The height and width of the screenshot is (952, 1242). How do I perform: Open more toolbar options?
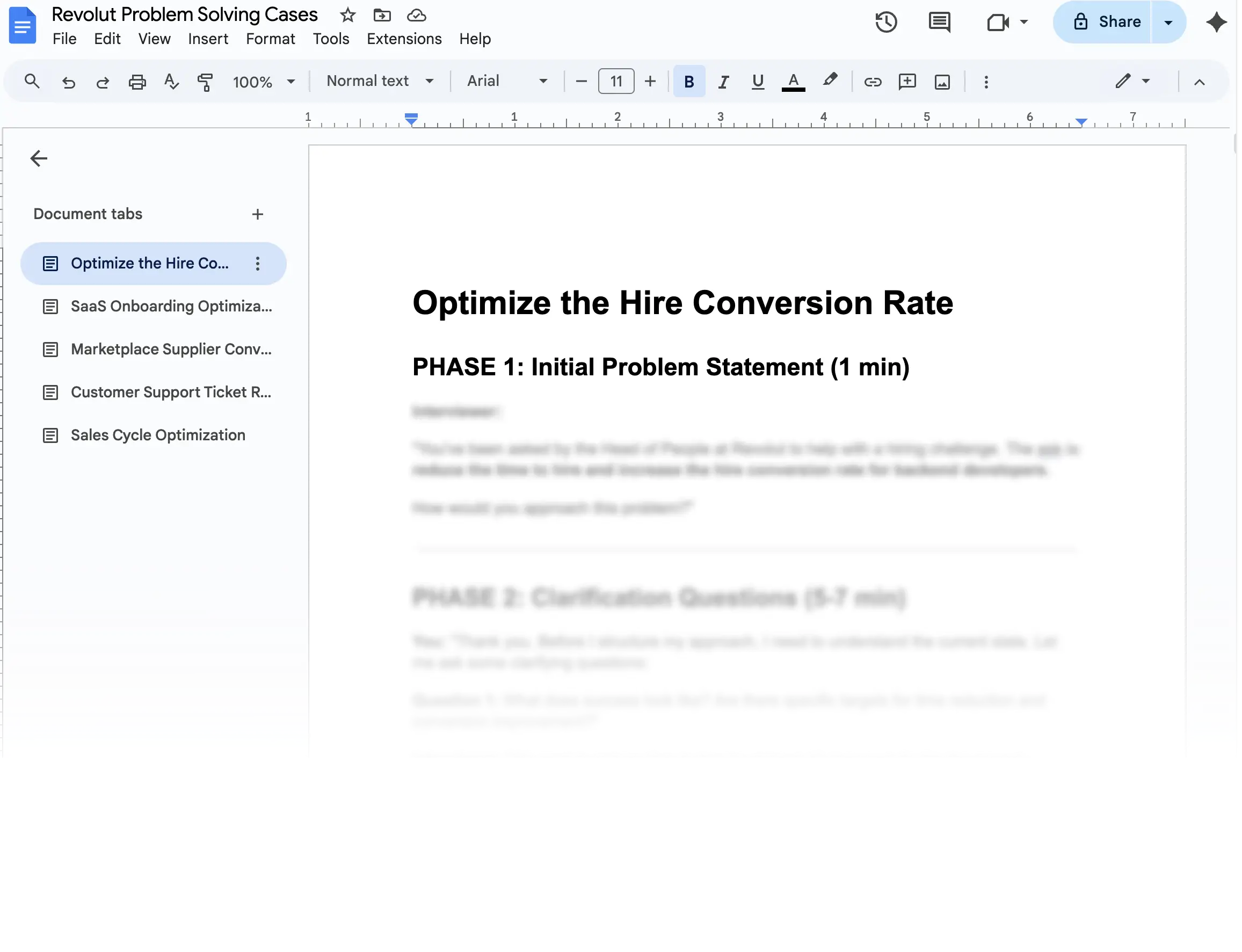coord(986,82)
